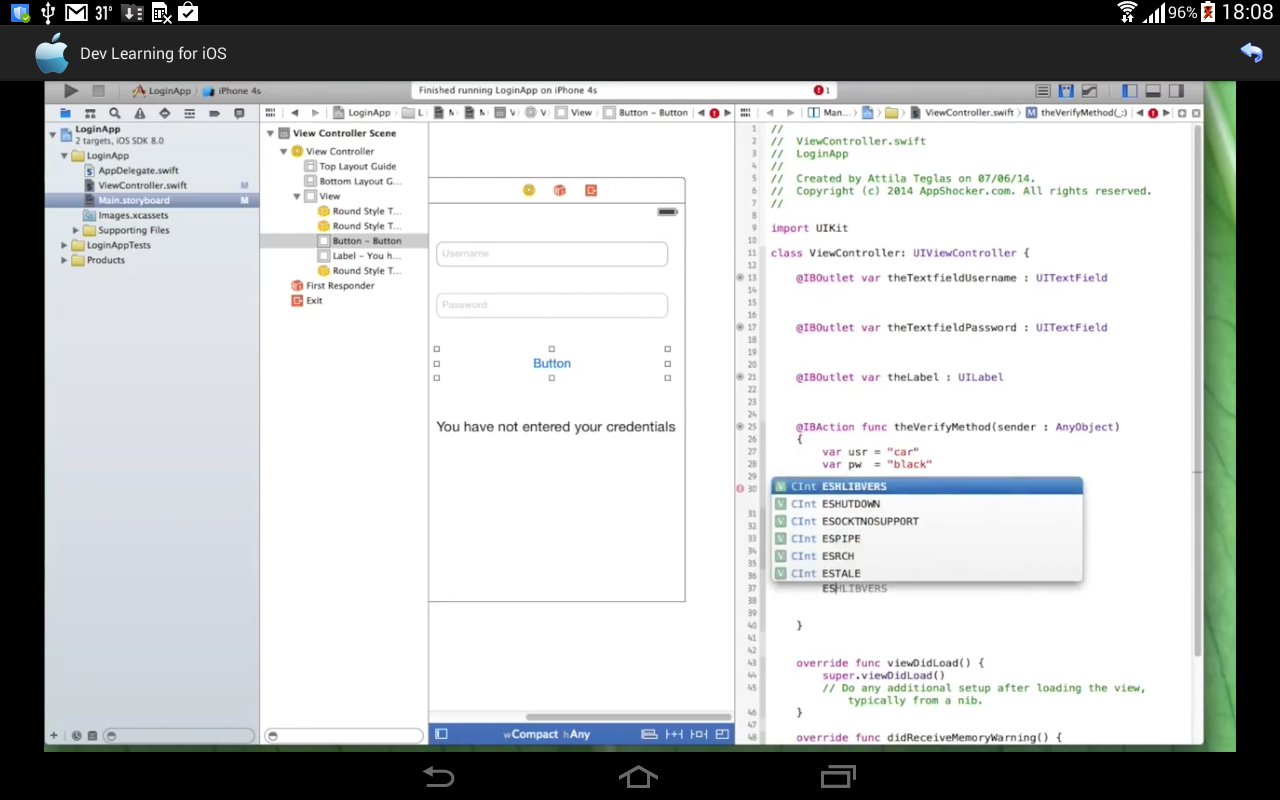Collapse the View Controller Scene

tap(270, 133)
